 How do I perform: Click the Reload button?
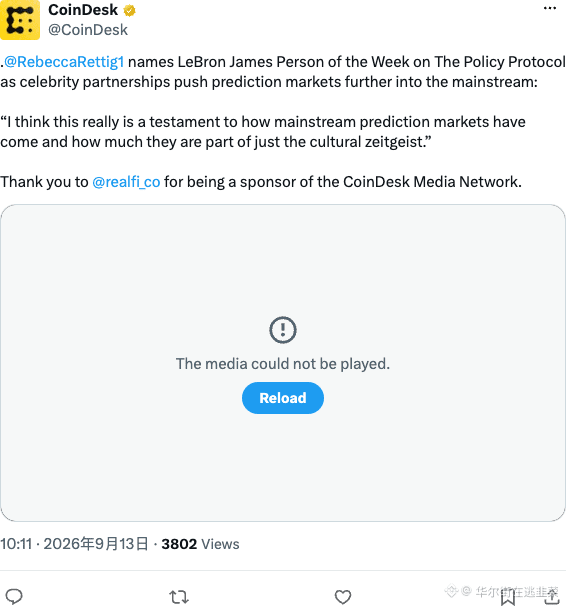coord(283,398)
